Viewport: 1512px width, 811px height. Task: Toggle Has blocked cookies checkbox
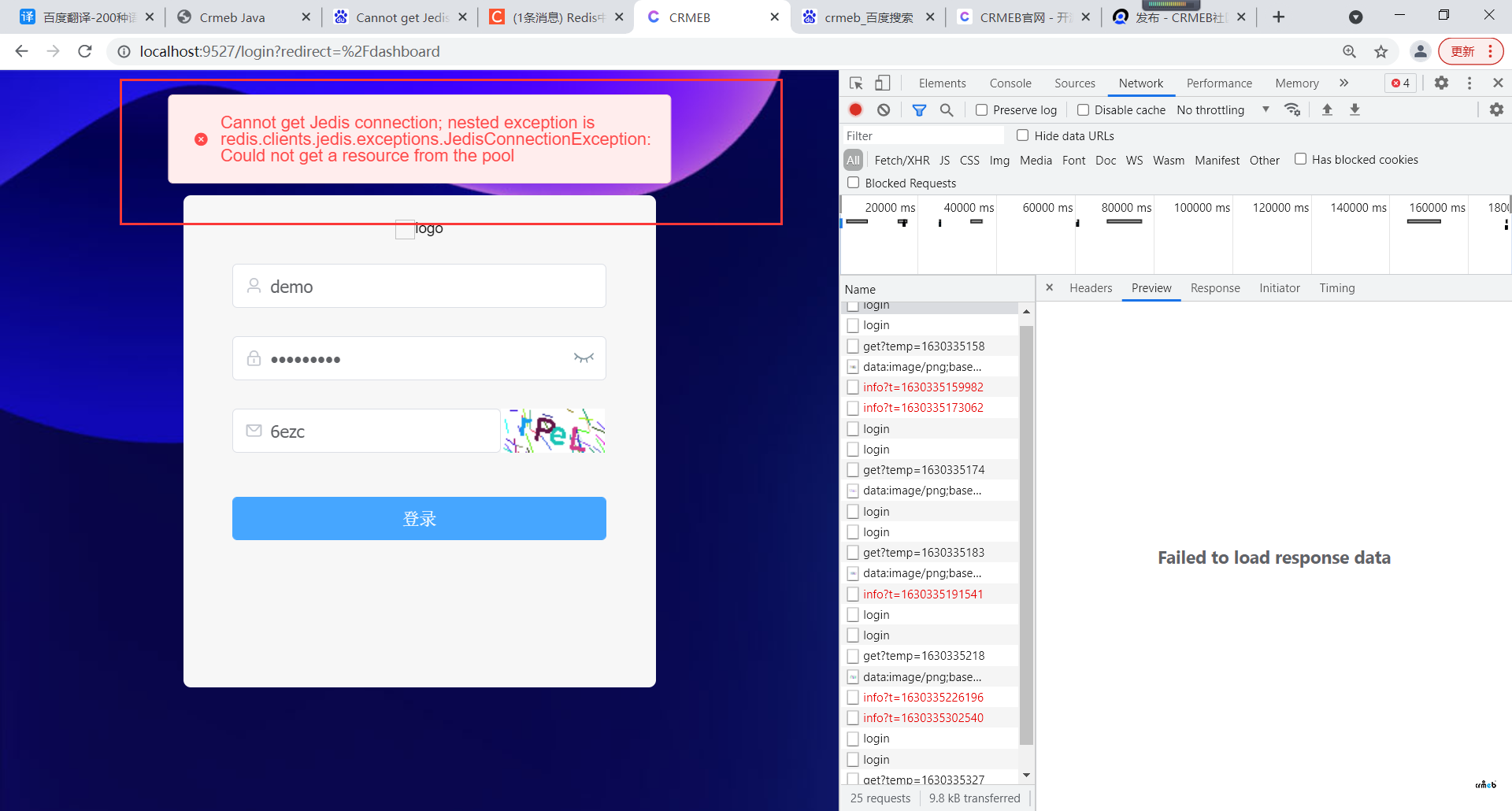pyautogui.click(x=1300, y=159)
